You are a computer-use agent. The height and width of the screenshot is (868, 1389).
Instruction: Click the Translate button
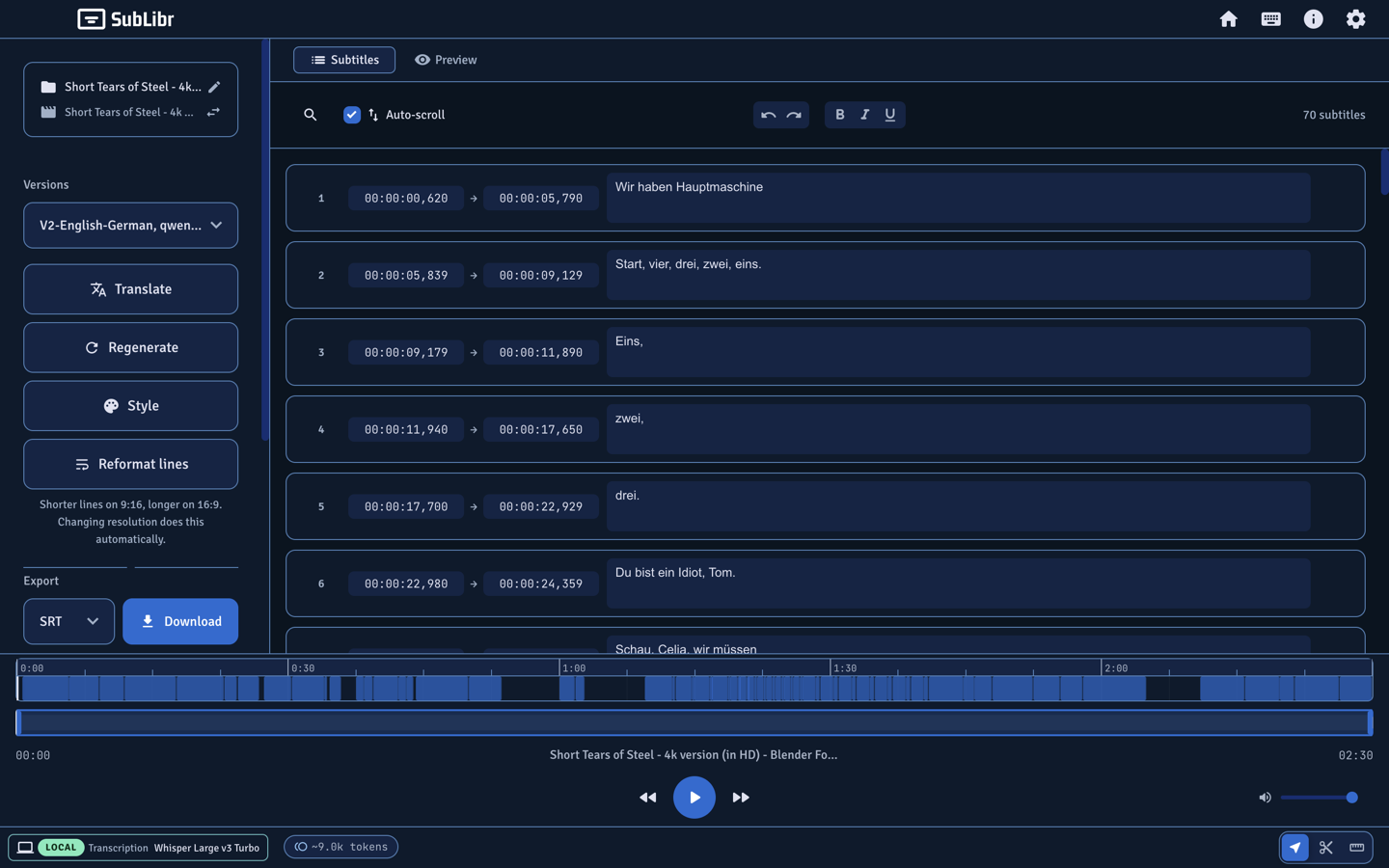130,289
